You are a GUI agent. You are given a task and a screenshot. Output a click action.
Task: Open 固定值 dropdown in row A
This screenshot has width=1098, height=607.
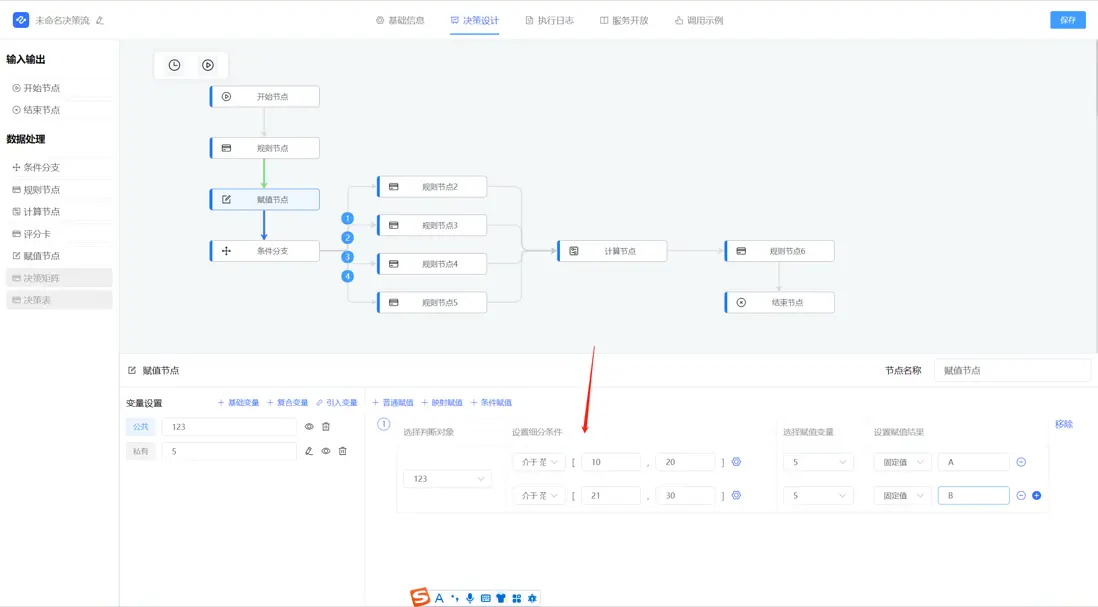[x=902, y=462]
